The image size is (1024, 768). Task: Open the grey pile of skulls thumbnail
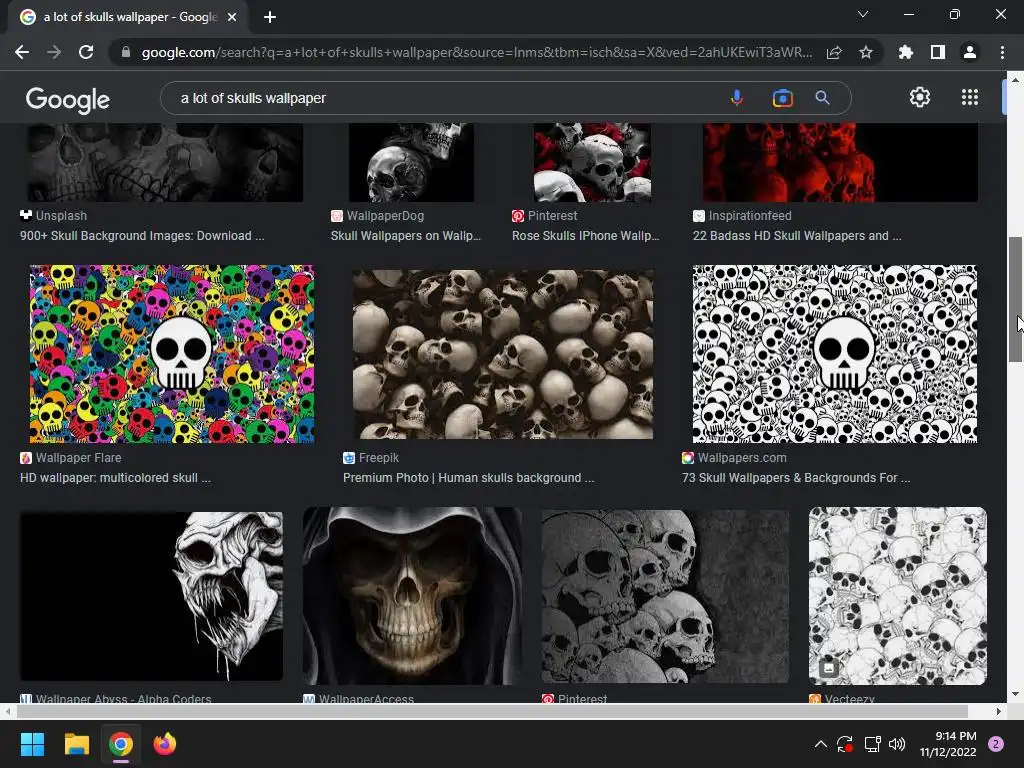[665, 596]
